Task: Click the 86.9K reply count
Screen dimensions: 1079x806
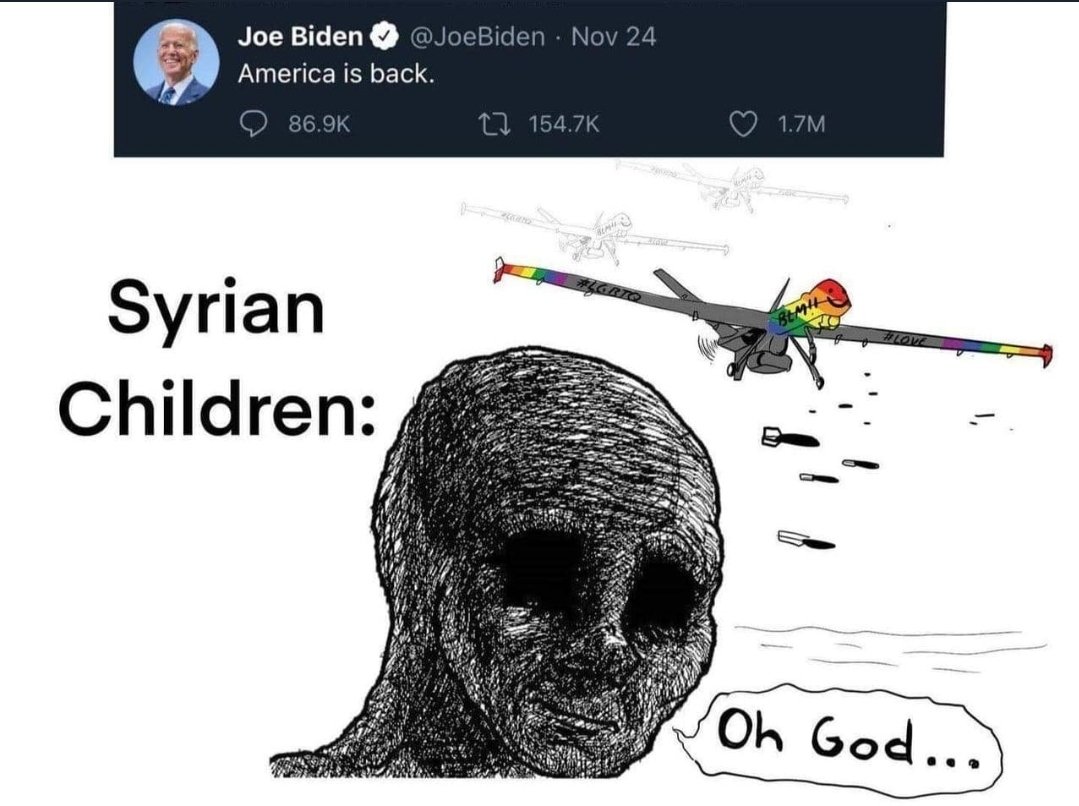Action: pyautogui.click(x=319, y=125)
